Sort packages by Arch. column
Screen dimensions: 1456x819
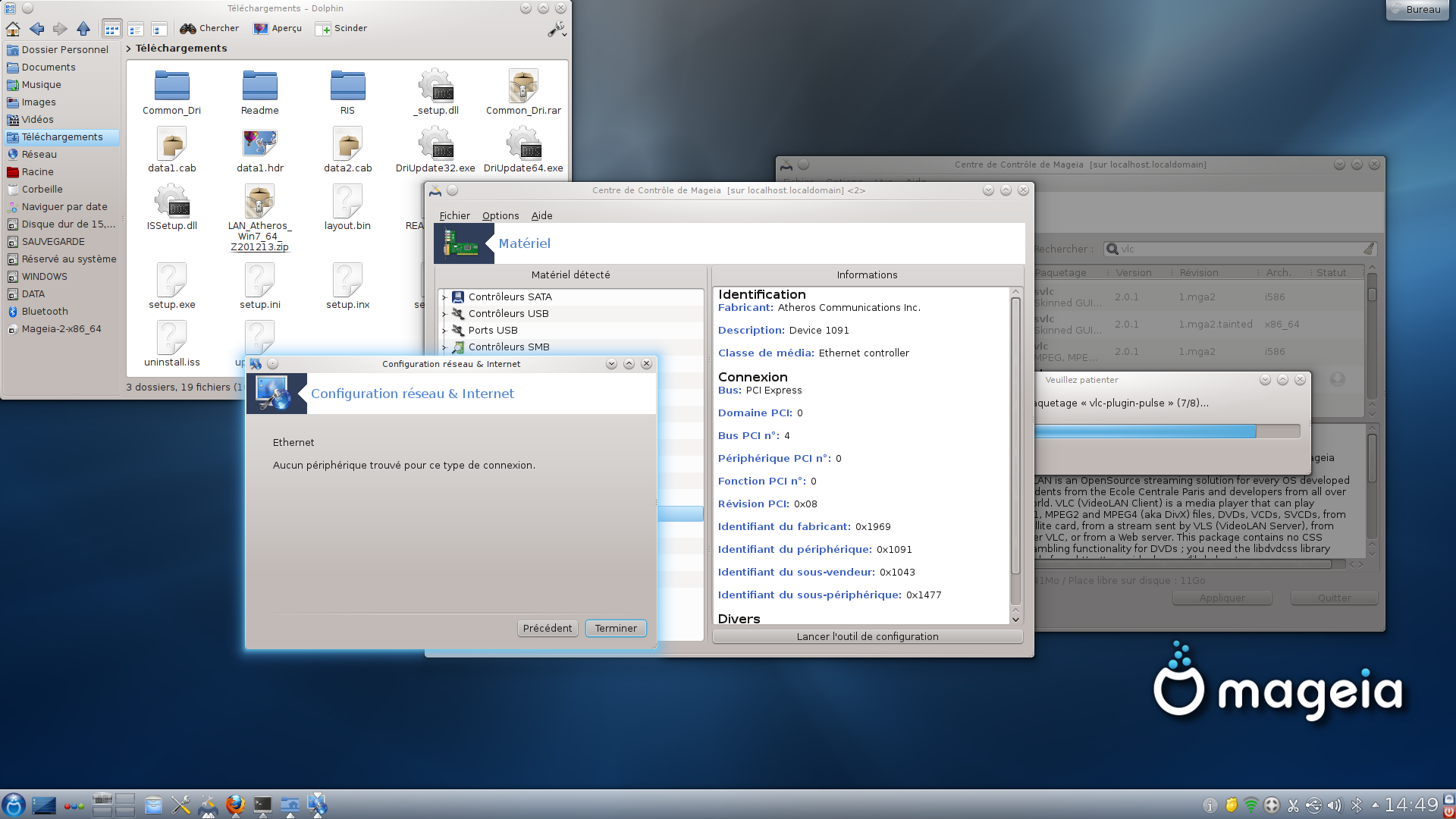coord(1278,273)
